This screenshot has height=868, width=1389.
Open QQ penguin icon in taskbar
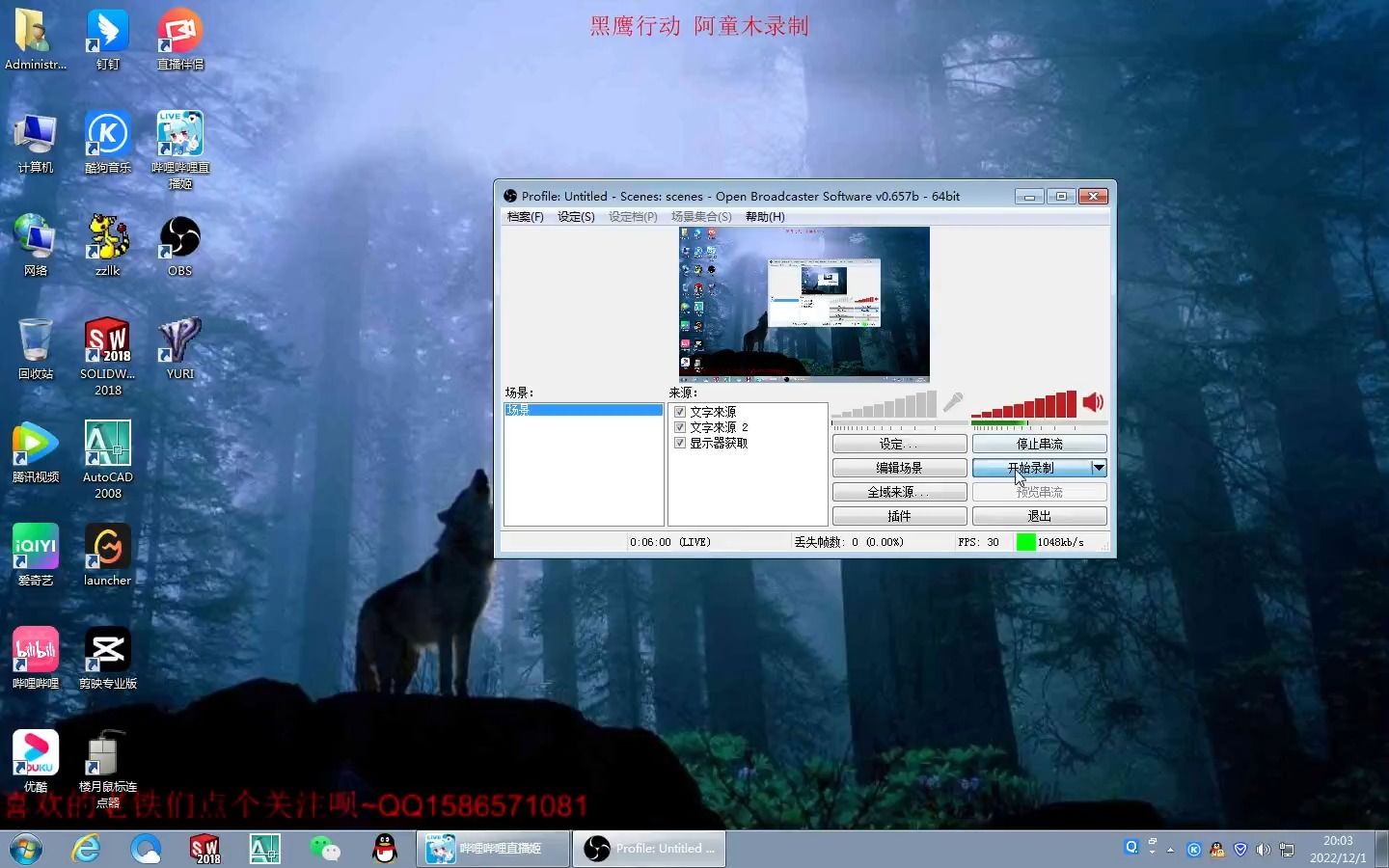point(385,848)
